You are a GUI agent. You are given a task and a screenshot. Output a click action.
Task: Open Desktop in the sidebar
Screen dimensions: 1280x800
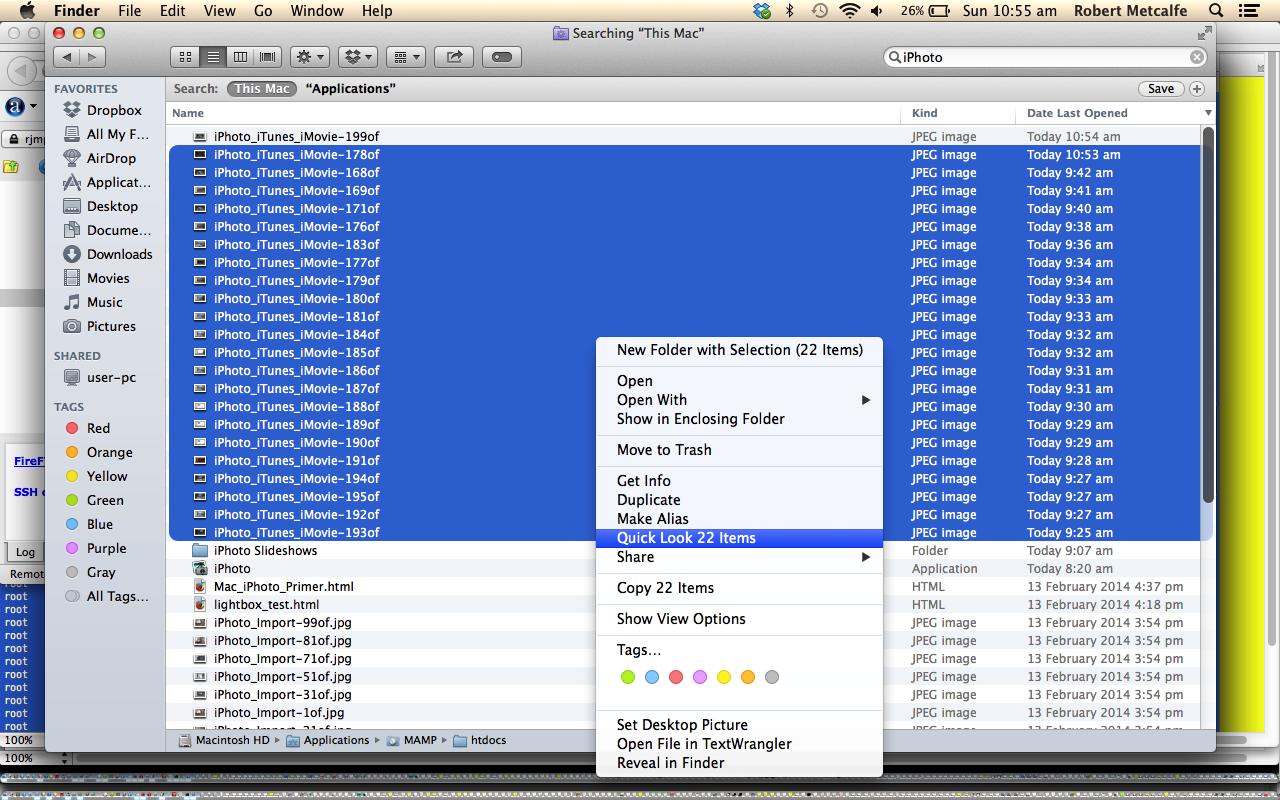[x=101, y=206]
